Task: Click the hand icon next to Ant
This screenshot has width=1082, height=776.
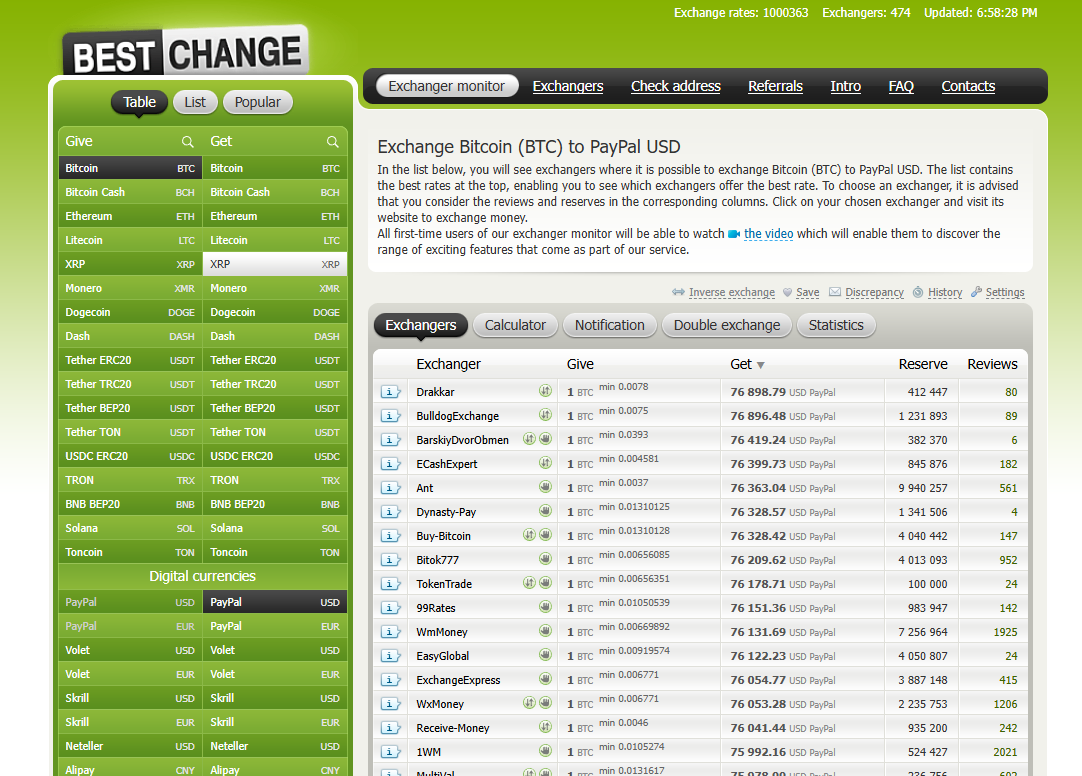Action: [x=545, y=488]
